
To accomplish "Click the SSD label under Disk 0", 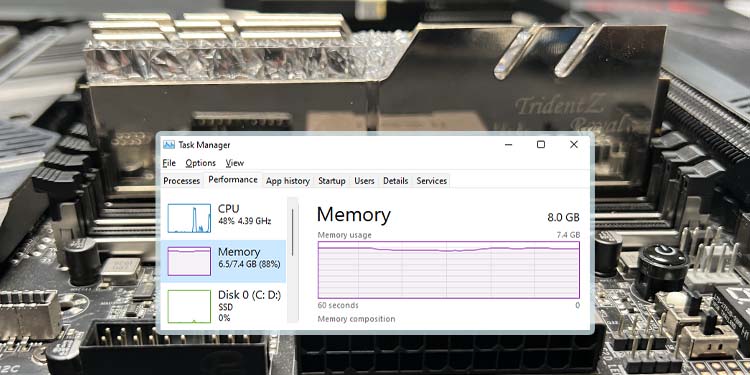I will click(225, 307).
